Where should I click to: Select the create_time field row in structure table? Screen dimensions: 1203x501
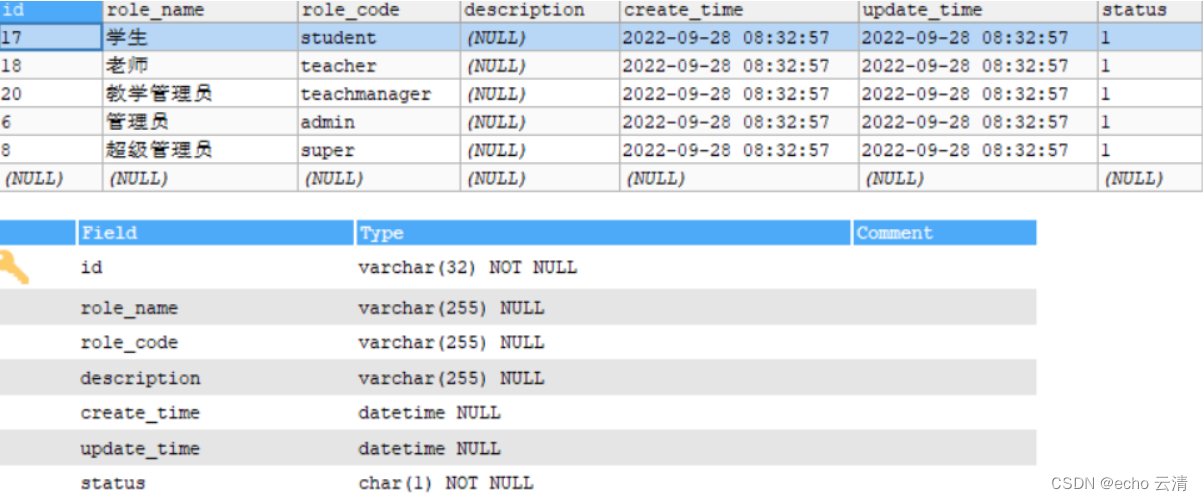point(518,413)
